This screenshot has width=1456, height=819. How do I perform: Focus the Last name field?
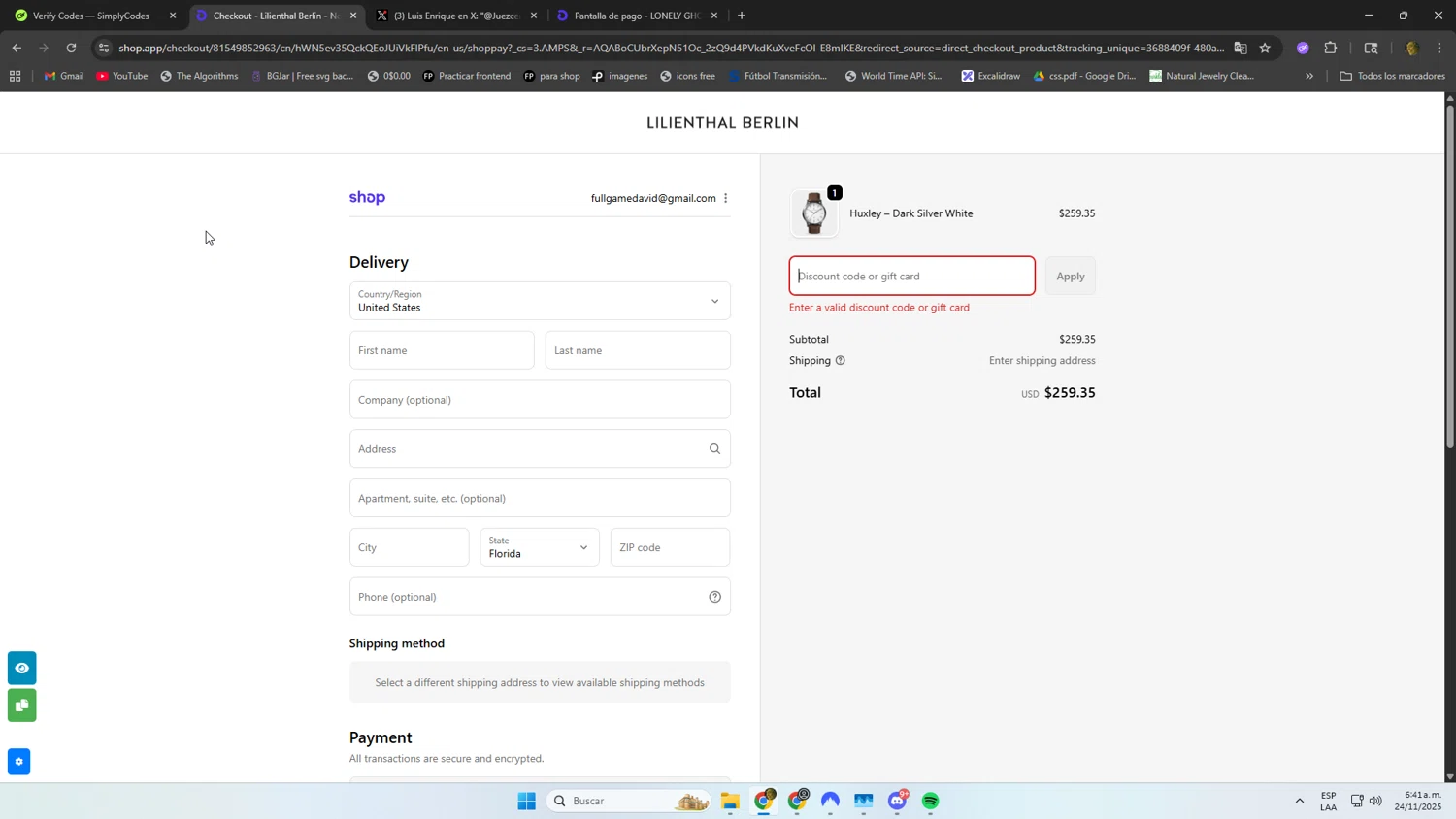tap(638, 350)
